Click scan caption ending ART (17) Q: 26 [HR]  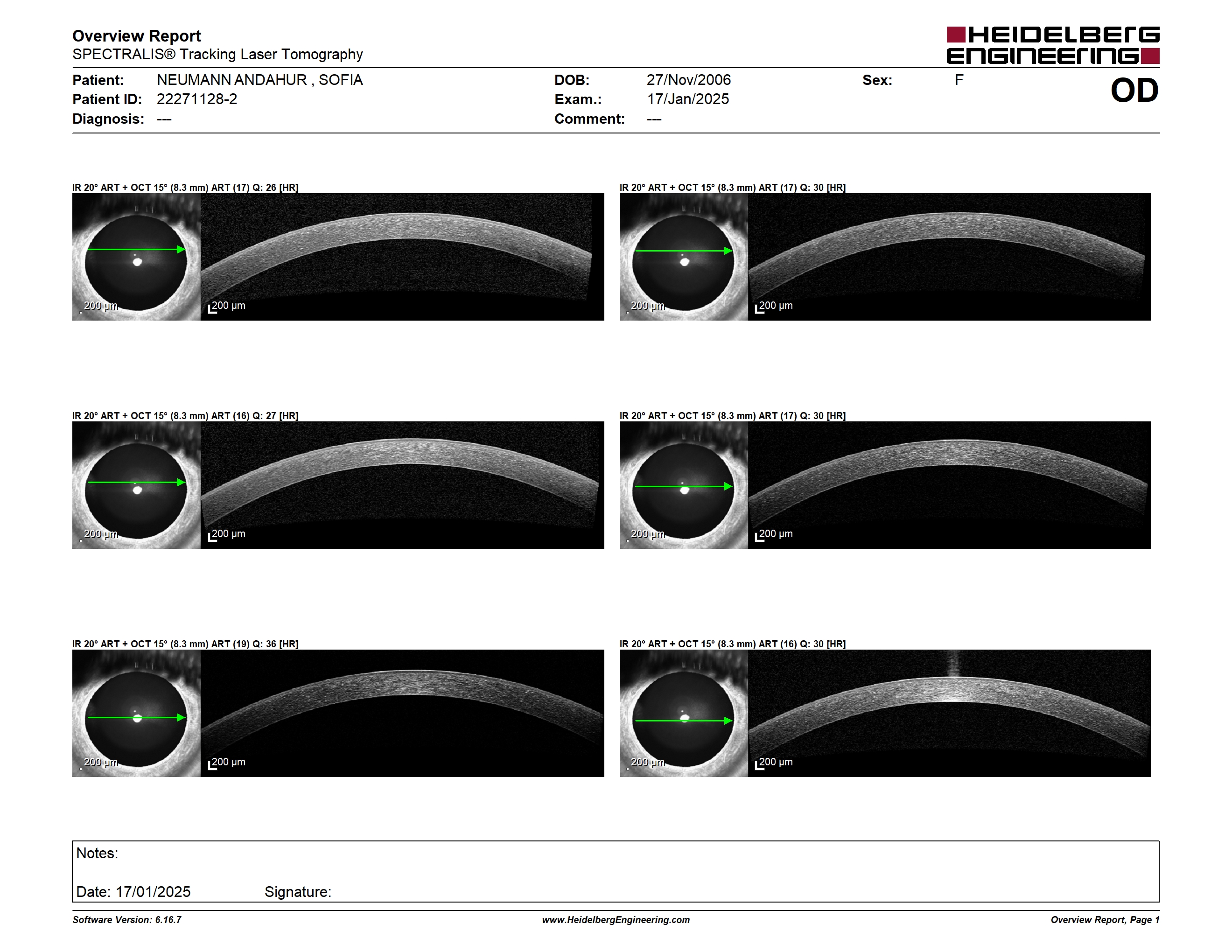[185, 188]
